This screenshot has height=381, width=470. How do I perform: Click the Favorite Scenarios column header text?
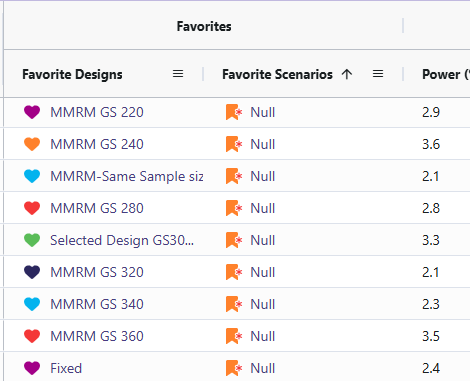[277, 74]
